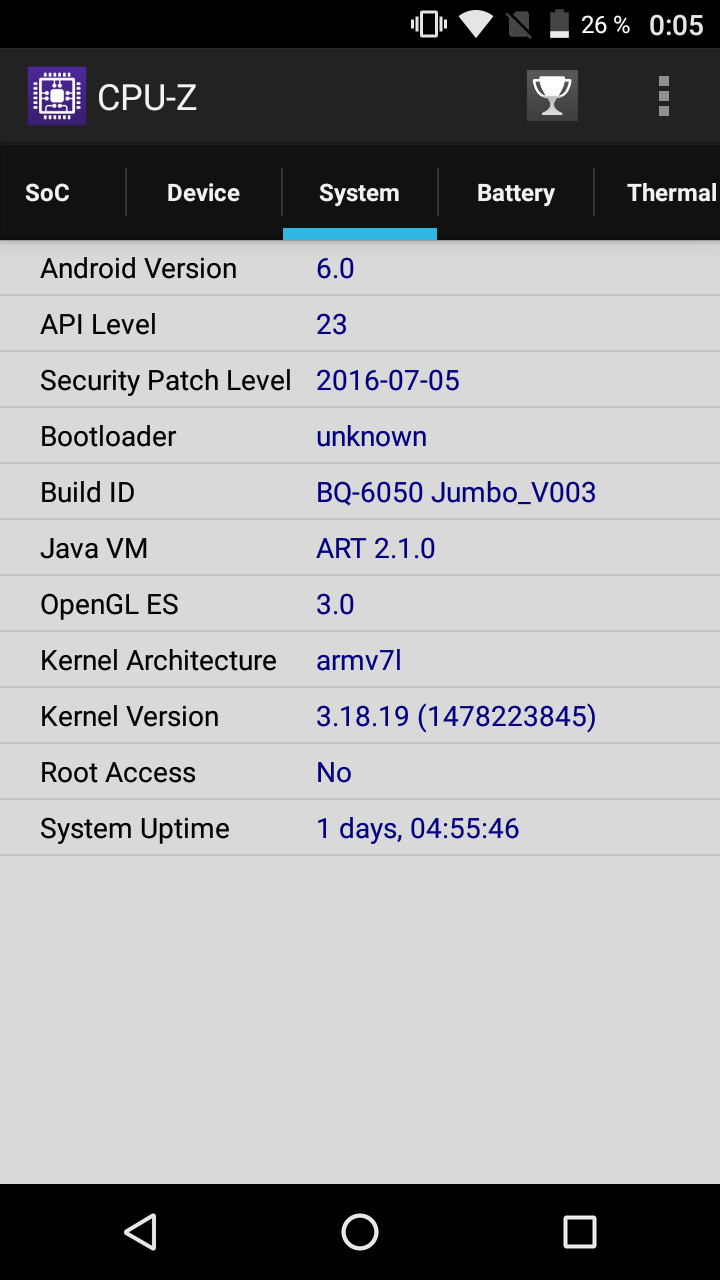Tap the 0:05 clock in status bar

pyautogui.click(x=676, y=25)
